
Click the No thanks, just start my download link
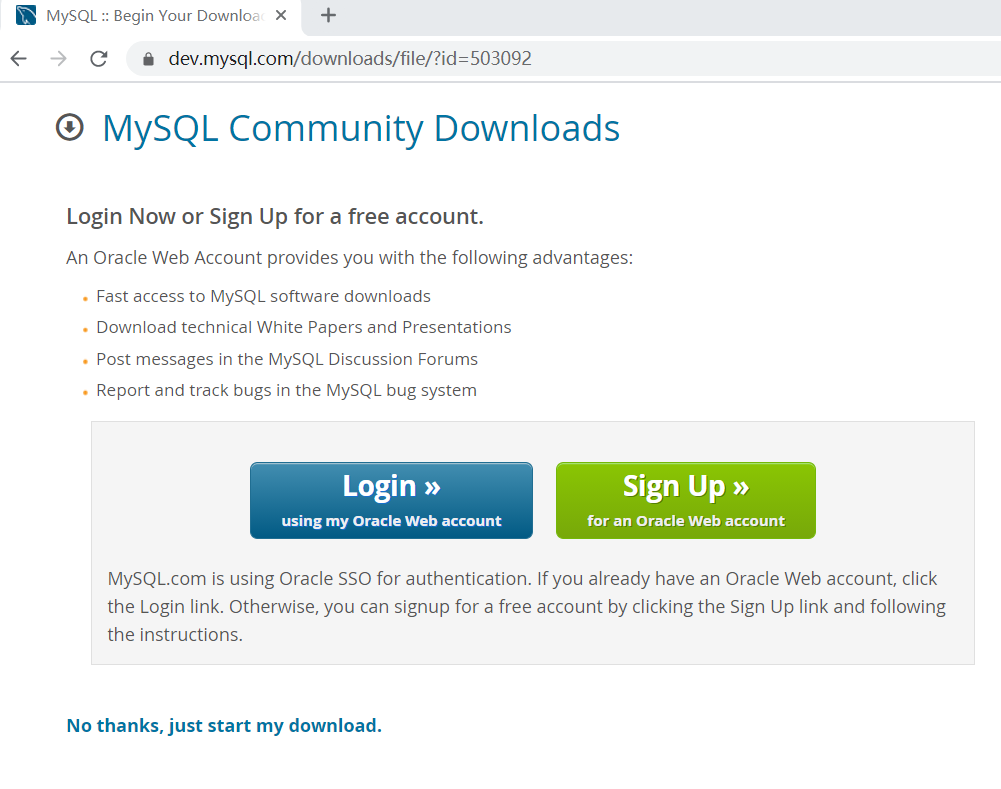tap(222, 725)
